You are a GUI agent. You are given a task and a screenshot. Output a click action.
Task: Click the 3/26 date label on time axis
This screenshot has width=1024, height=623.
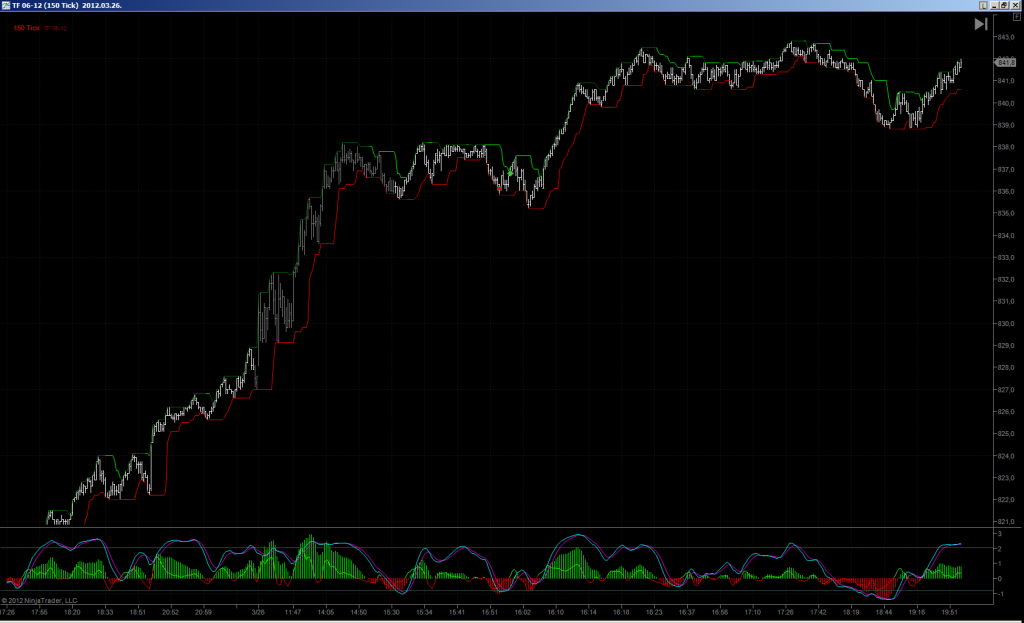tap(259, 613)
